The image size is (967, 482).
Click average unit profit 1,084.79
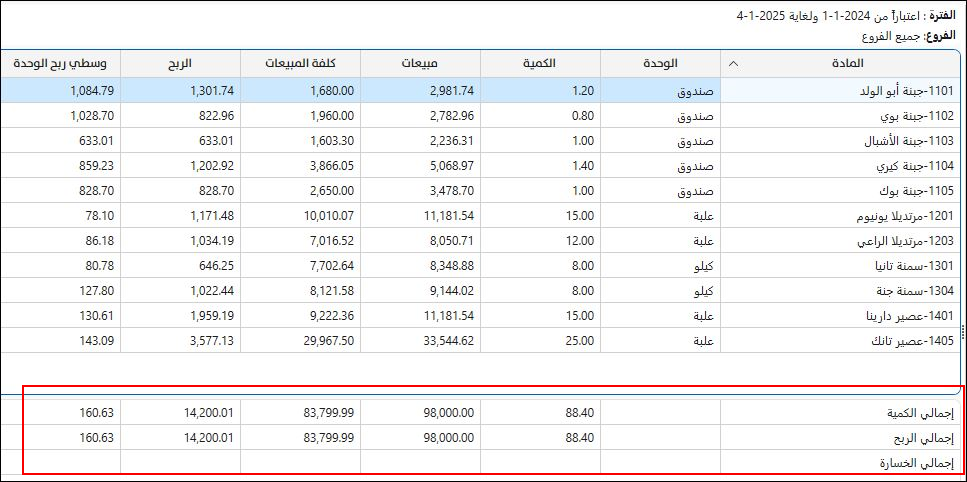(x=93, y=91)
